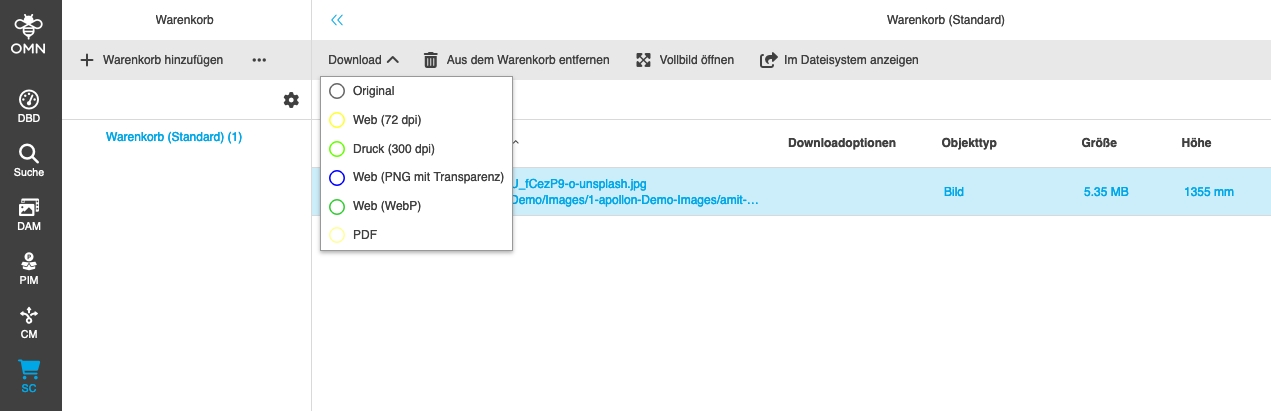The width and height of the screenshot is (1271, 411).
Task: Select the Web (72 dpi) option
Action: click(x=337, y=120)
